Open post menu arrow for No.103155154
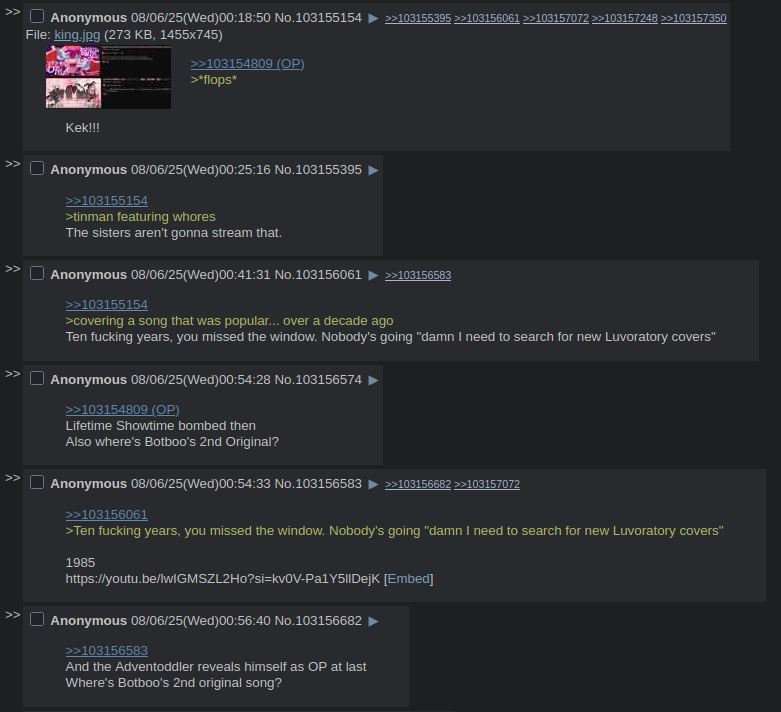The height and width of the screenshot is (712, 781). pos(373,18)
